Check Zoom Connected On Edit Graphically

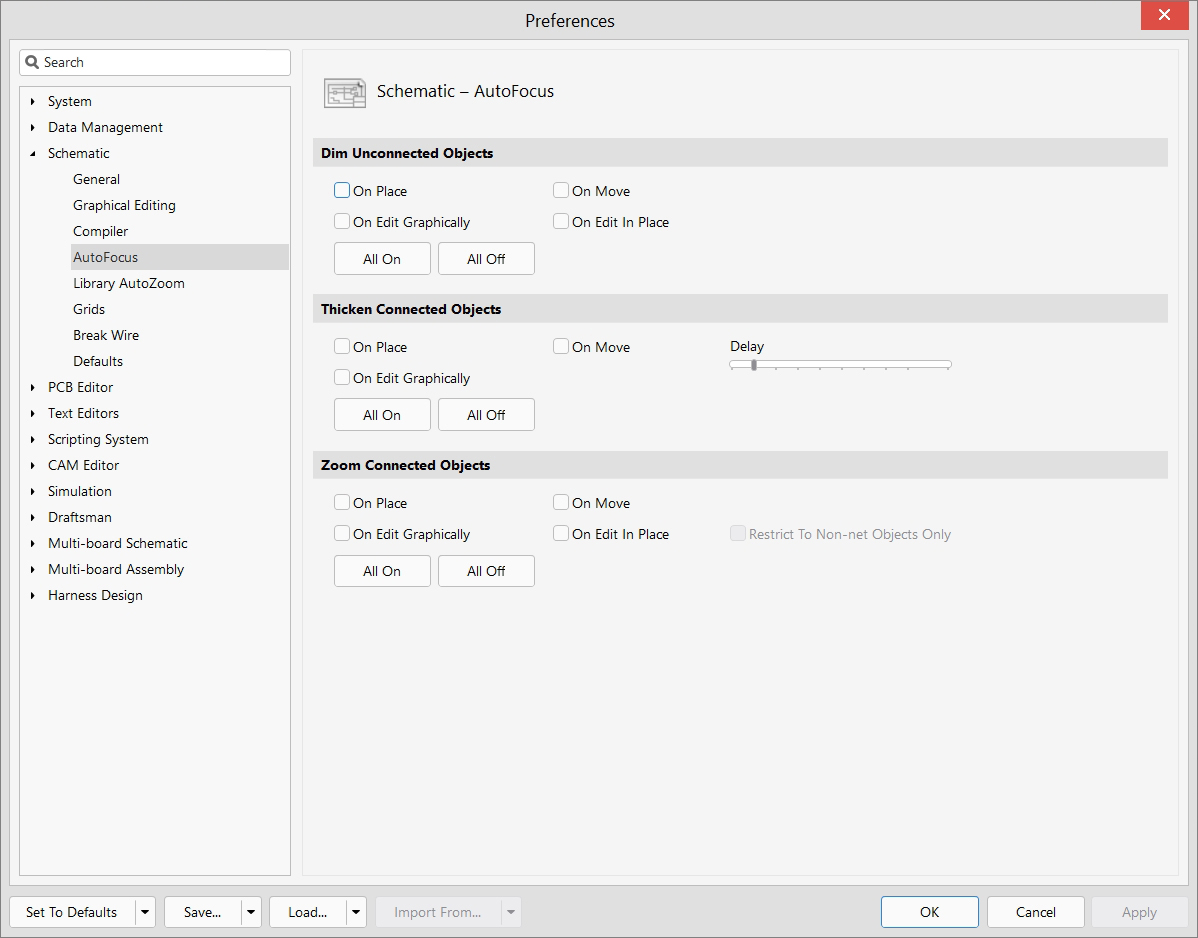point(342,533)
